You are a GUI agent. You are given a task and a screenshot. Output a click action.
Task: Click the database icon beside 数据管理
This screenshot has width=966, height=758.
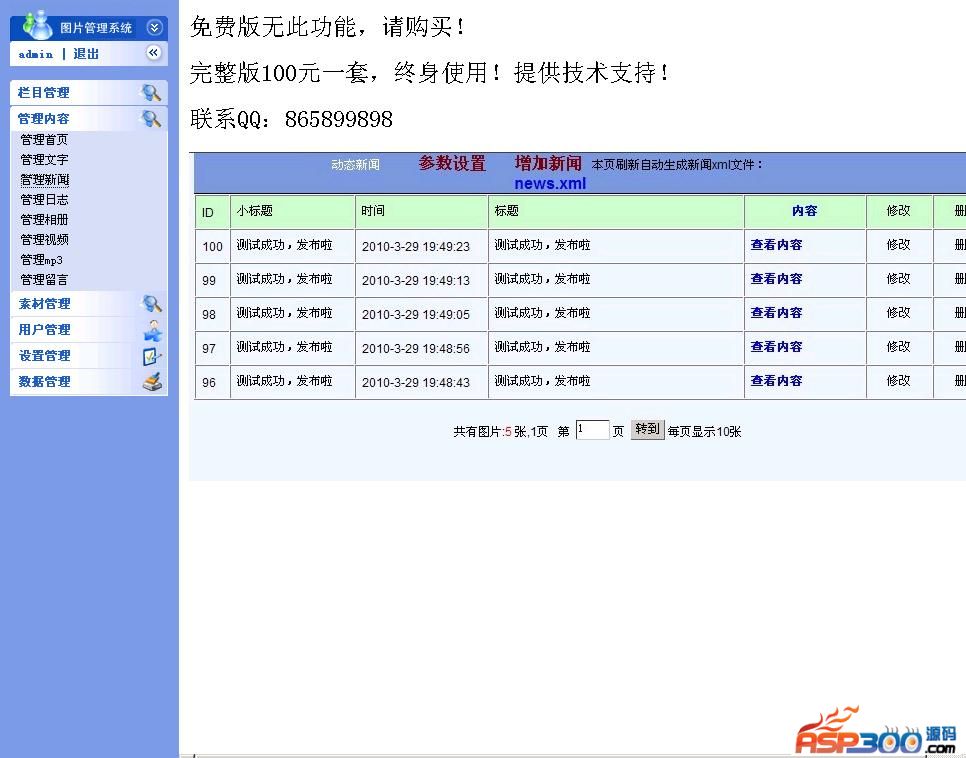click(152, 382)
